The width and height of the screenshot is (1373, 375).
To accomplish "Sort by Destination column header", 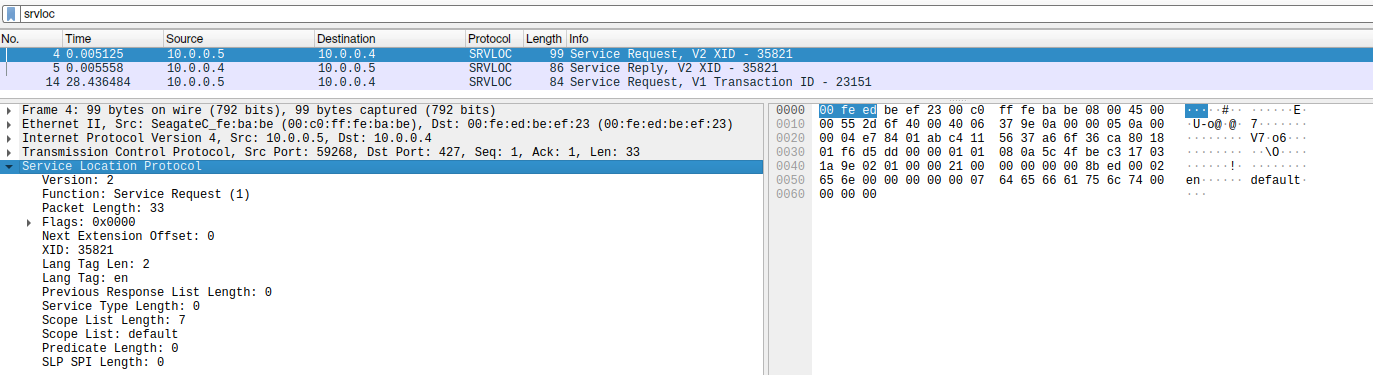I will pos(390,39).
